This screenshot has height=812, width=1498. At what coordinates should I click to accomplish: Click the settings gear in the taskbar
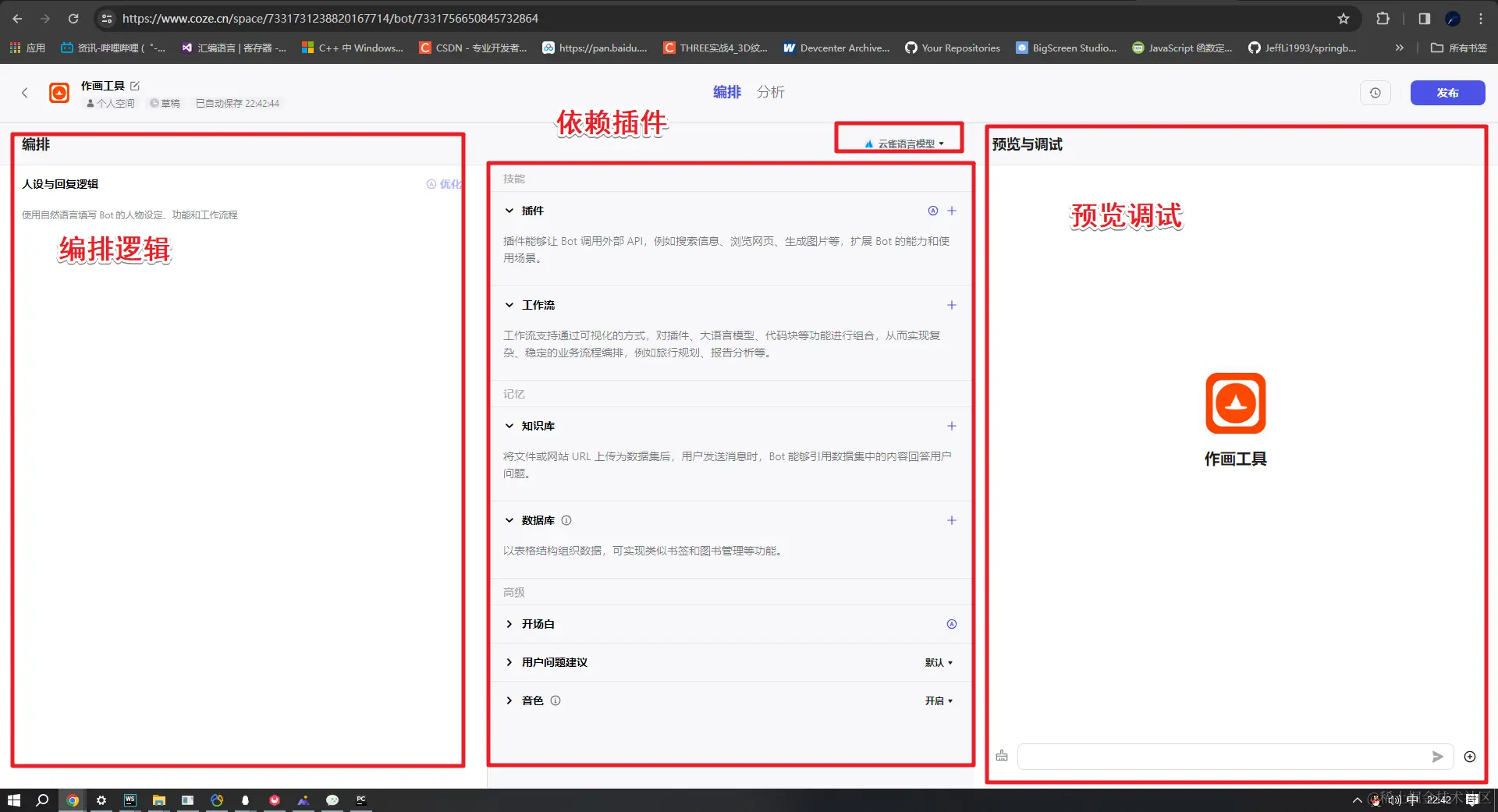point(101,800)
